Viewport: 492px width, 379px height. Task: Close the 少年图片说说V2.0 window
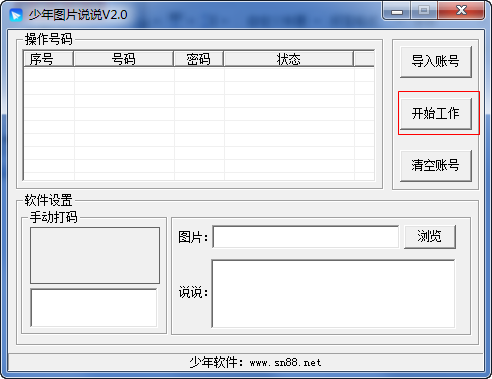(x=461, y=11)
